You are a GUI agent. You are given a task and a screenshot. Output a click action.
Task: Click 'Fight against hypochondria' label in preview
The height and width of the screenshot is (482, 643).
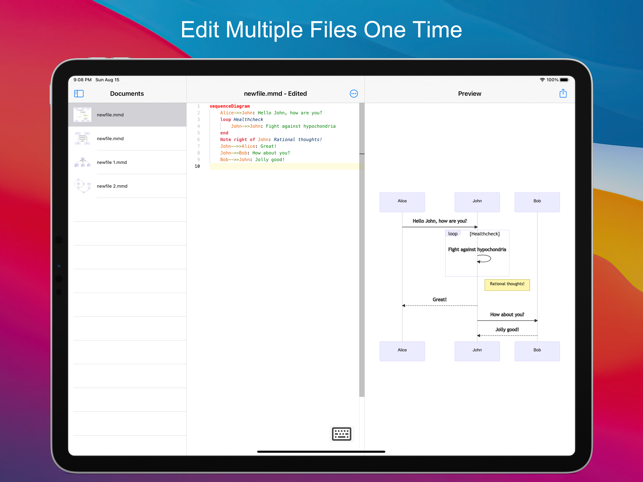(x=477, y=249)
